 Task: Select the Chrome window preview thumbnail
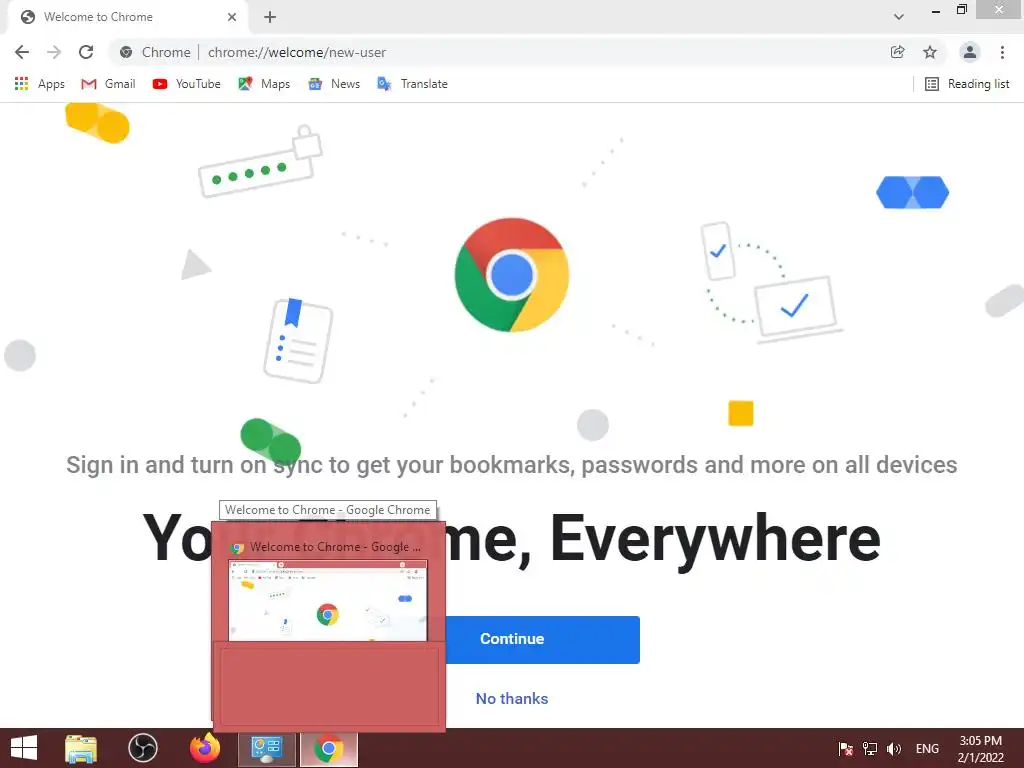[x=328, y=601]
